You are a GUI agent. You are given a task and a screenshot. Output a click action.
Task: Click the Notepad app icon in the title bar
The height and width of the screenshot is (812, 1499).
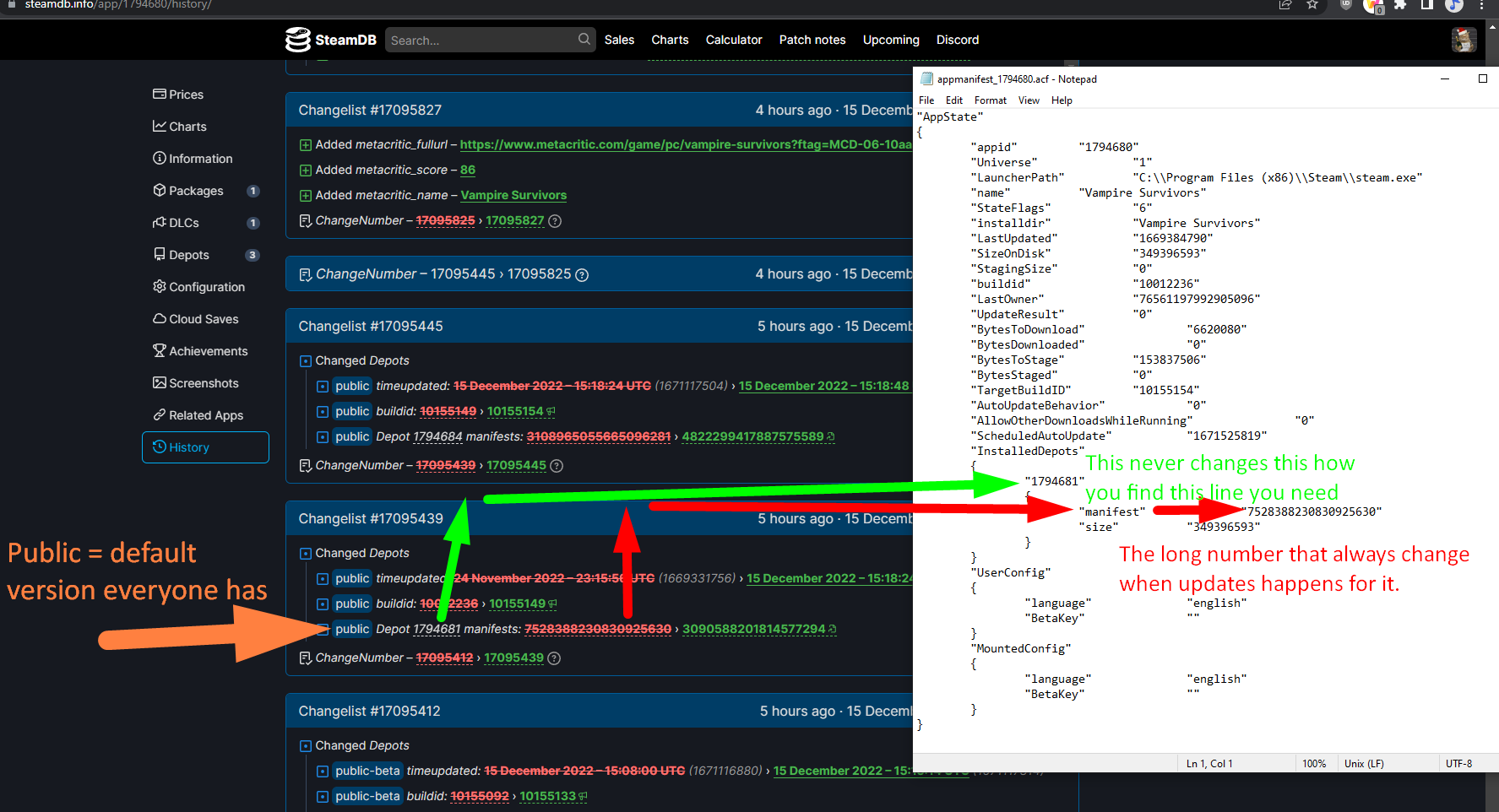pyautogui.click(x=926, y=79)
